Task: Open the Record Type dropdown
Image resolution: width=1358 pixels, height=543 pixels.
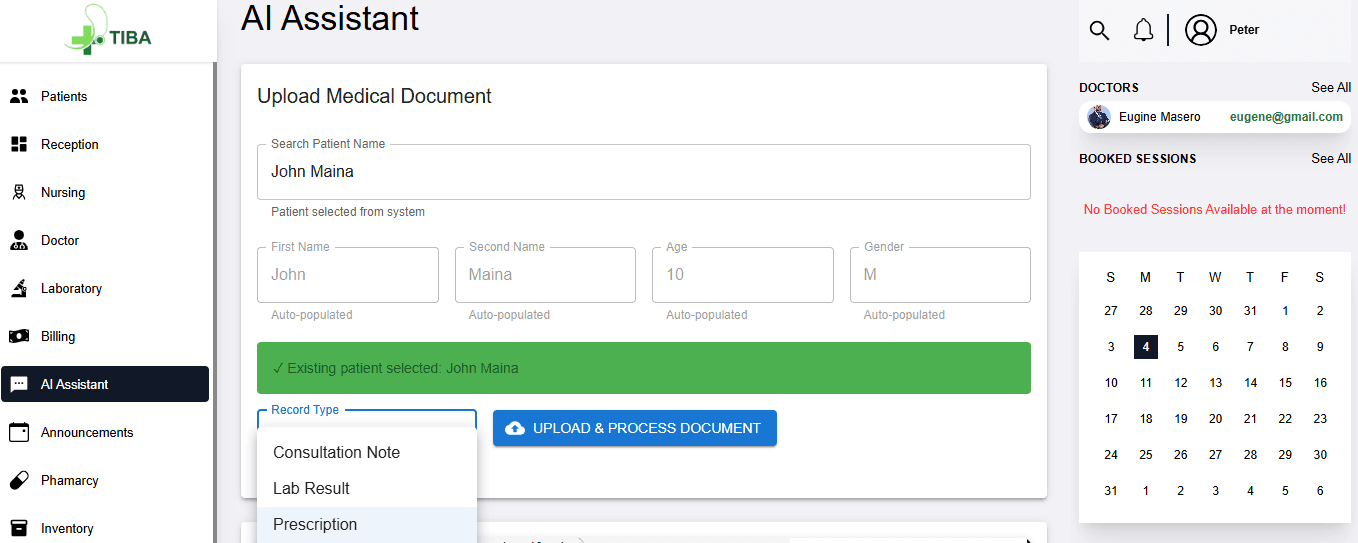Action: pos(366,420)
